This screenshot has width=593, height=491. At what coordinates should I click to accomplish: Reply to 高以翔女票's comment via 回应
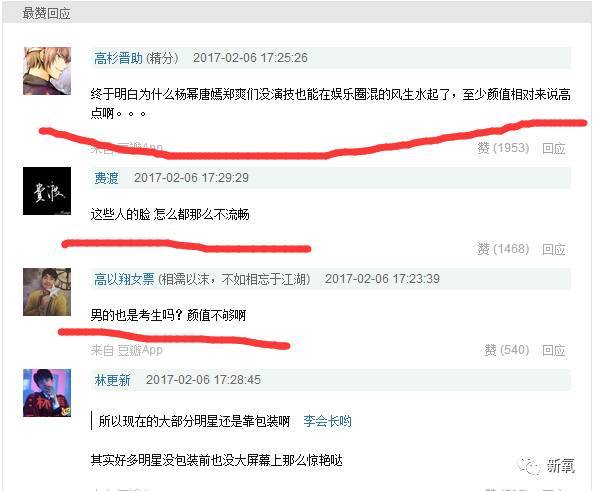554,350
